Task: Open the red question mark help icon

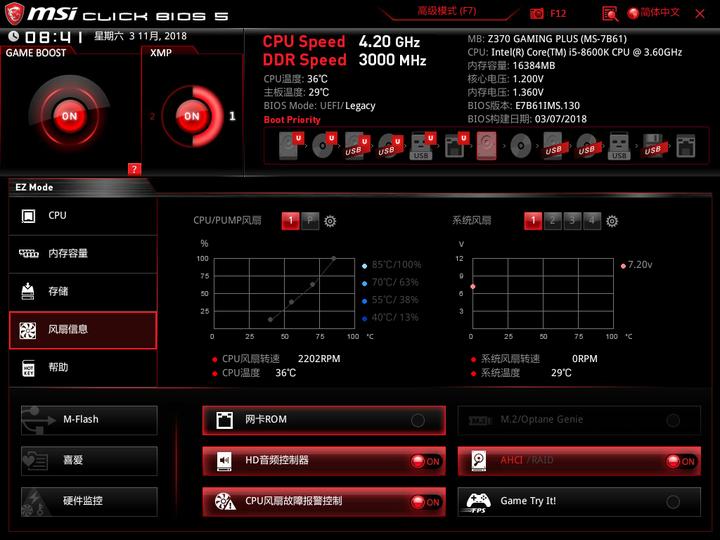Action: pos(134,169)
